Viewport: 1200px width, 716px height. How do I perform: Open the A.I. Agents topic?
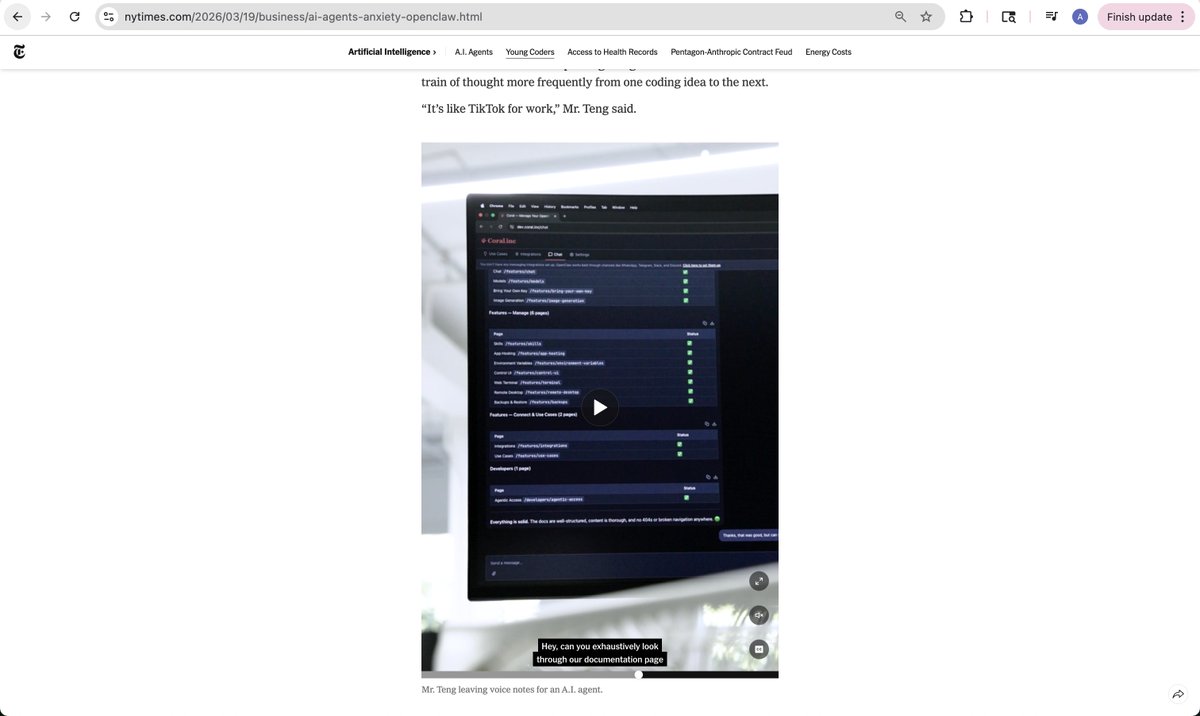(473, 52)
